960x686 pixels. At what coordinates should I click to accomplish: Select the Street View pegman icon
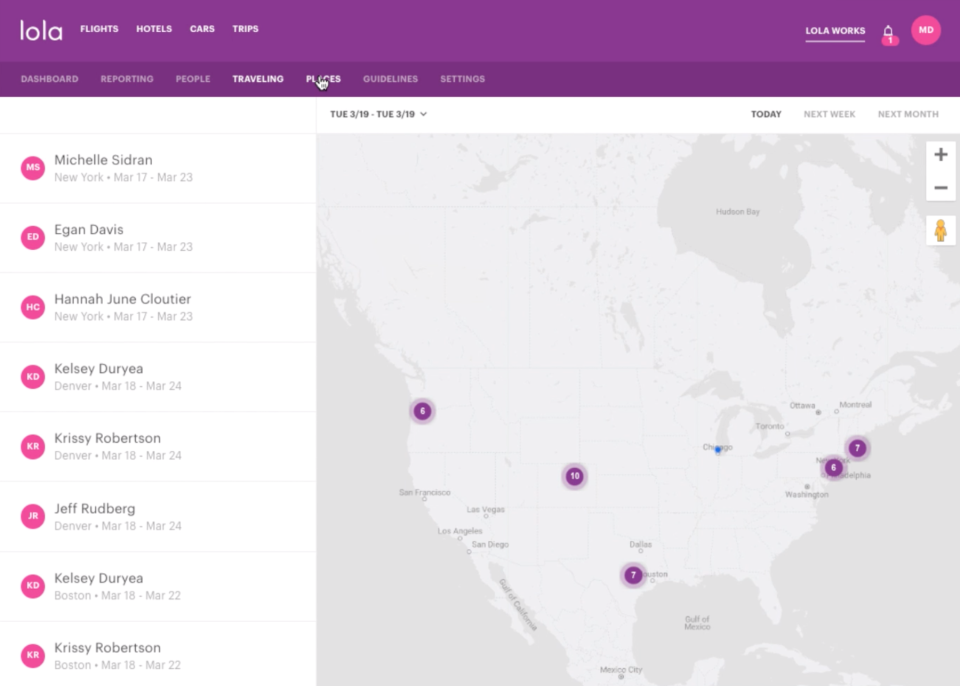(941, 230)
